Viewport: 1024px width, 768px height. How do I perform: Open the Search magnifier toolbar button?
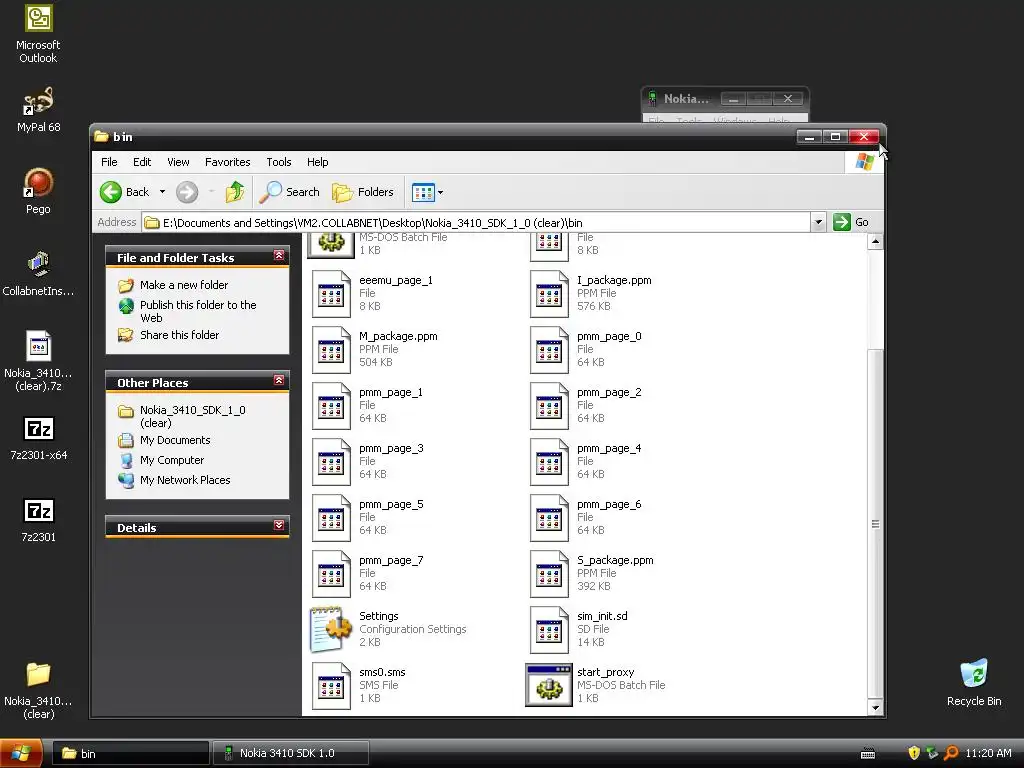pos(289,192)
